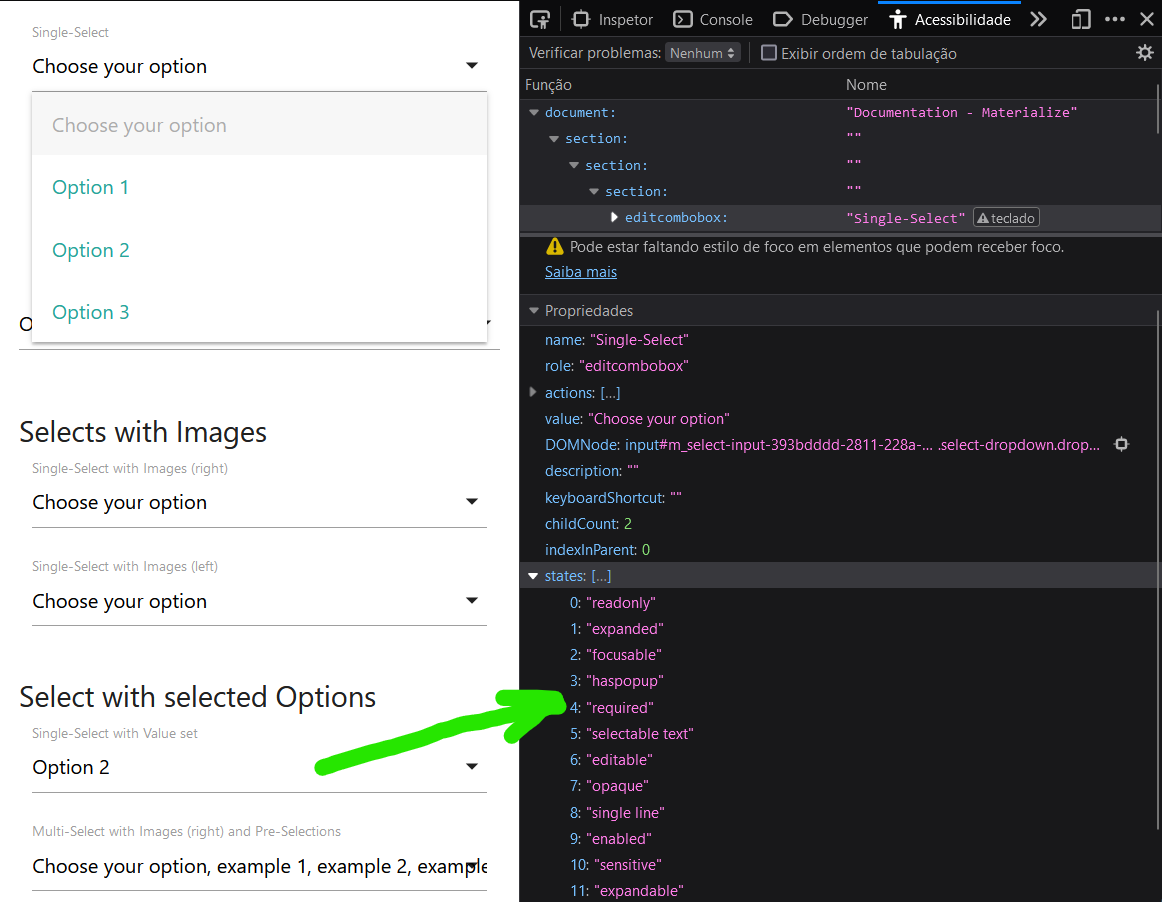Open the devtools three-dots options menu
Viewport: 1162px width, 902px height.
[x=1115, y=19]
